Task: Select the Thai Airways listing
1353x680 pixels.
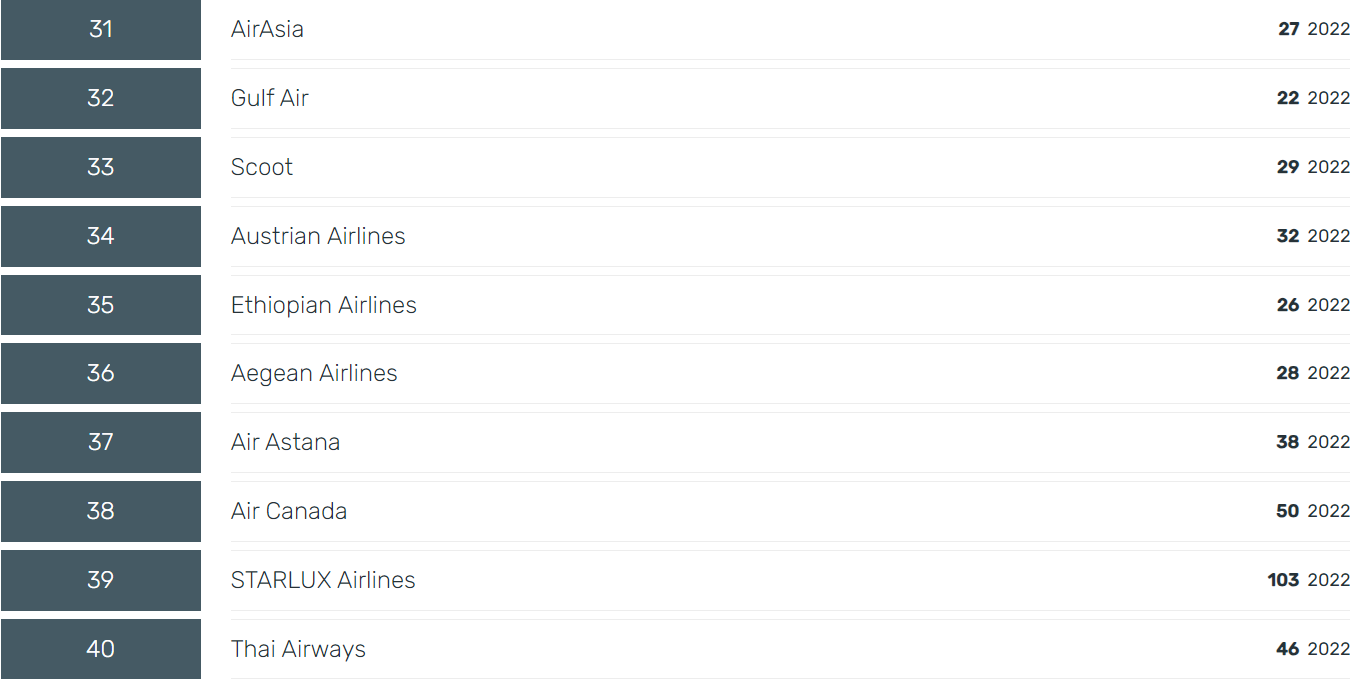Action: coord(298,649)
